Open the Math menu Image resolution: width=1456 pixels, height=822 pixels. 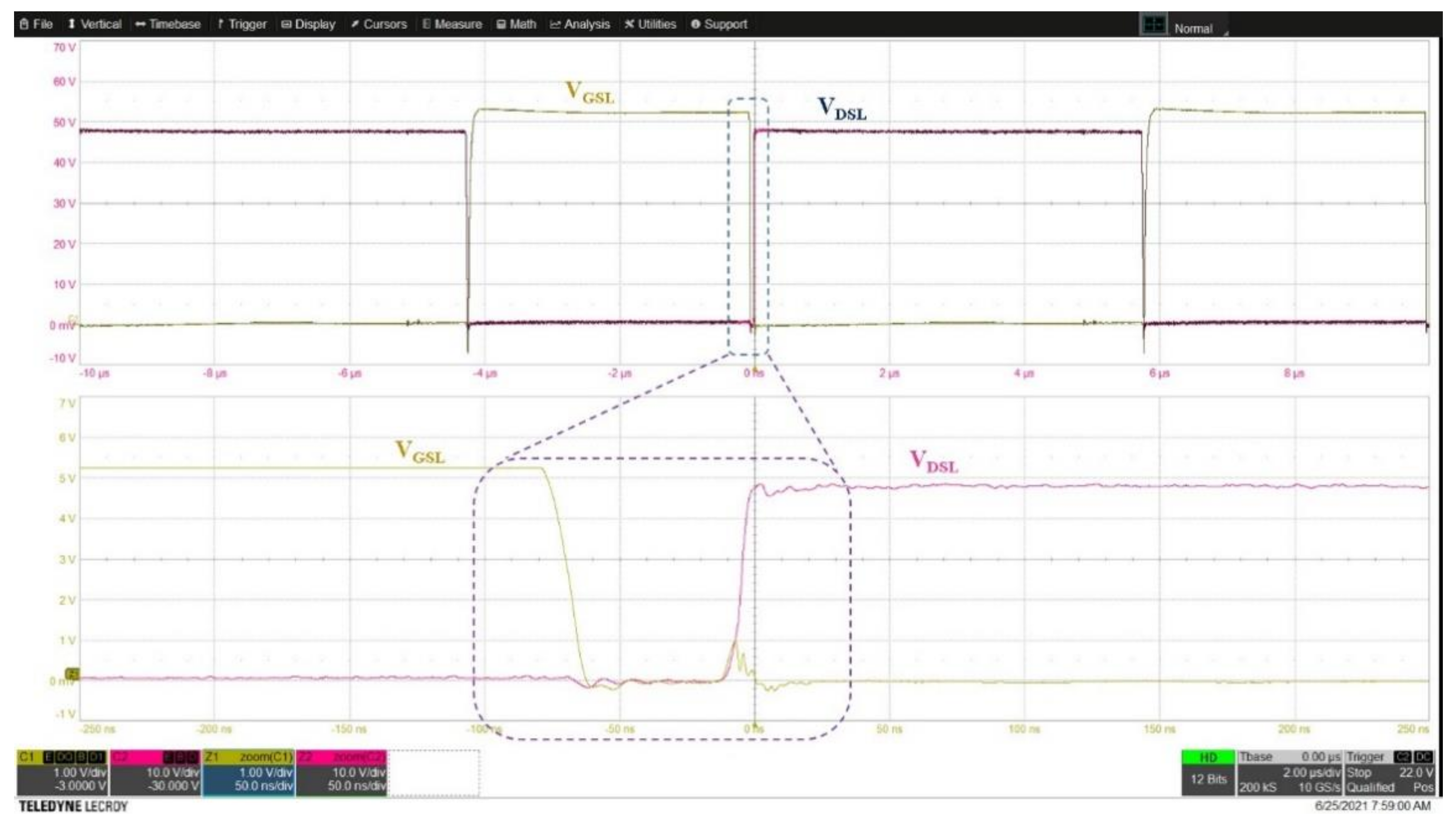(x=517, y=24)
